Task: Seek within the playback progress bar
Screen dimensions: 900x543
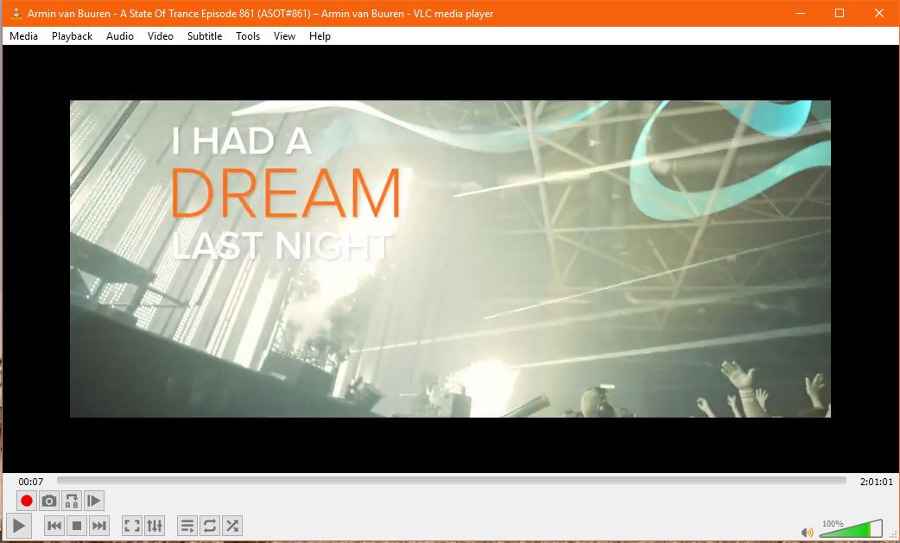Action: (451, 481)
